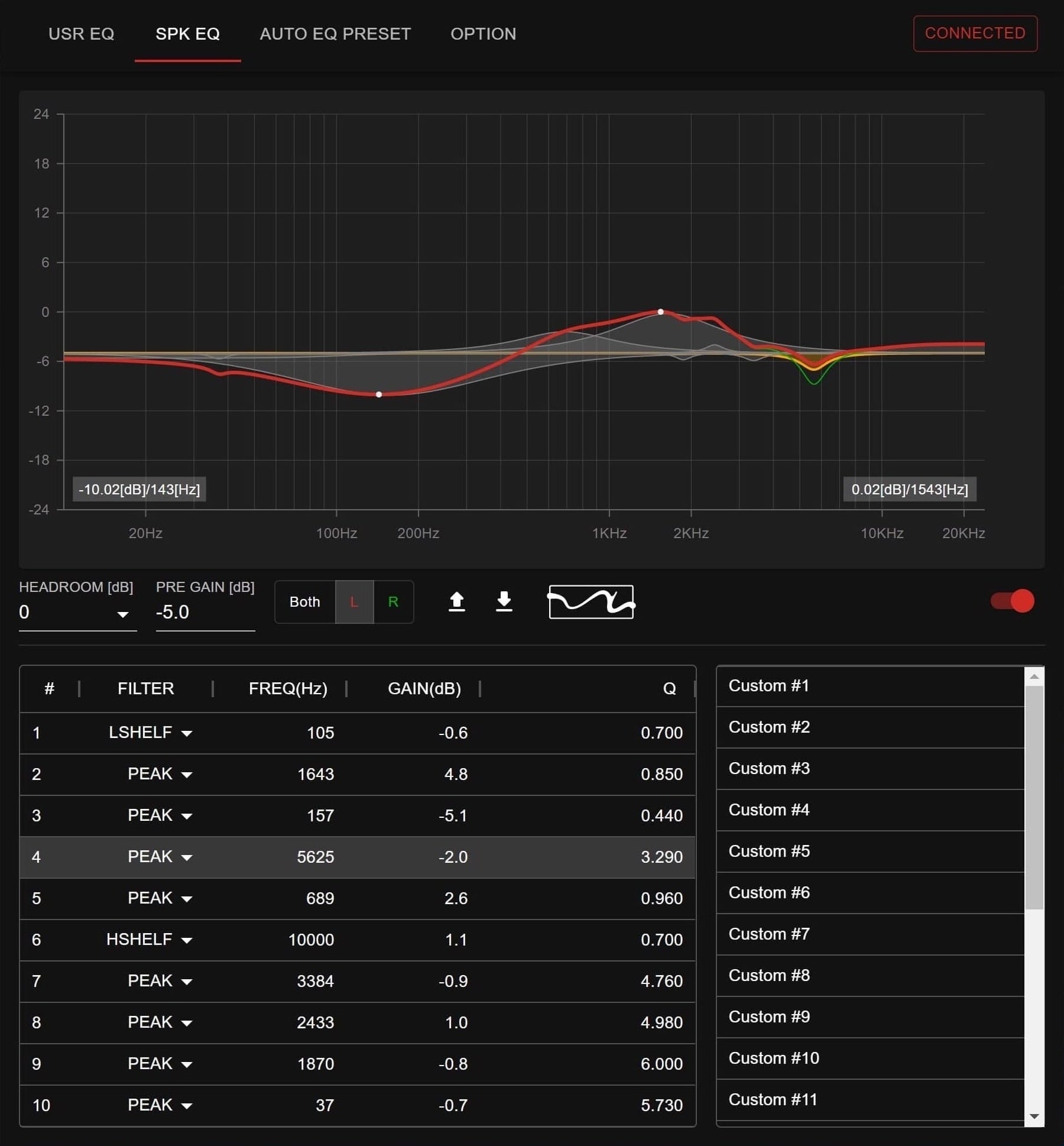Click frequency value 1643 in row 2
Image resolution: width=1064 pixels, height=1146 pixels.
click(316, 775)
